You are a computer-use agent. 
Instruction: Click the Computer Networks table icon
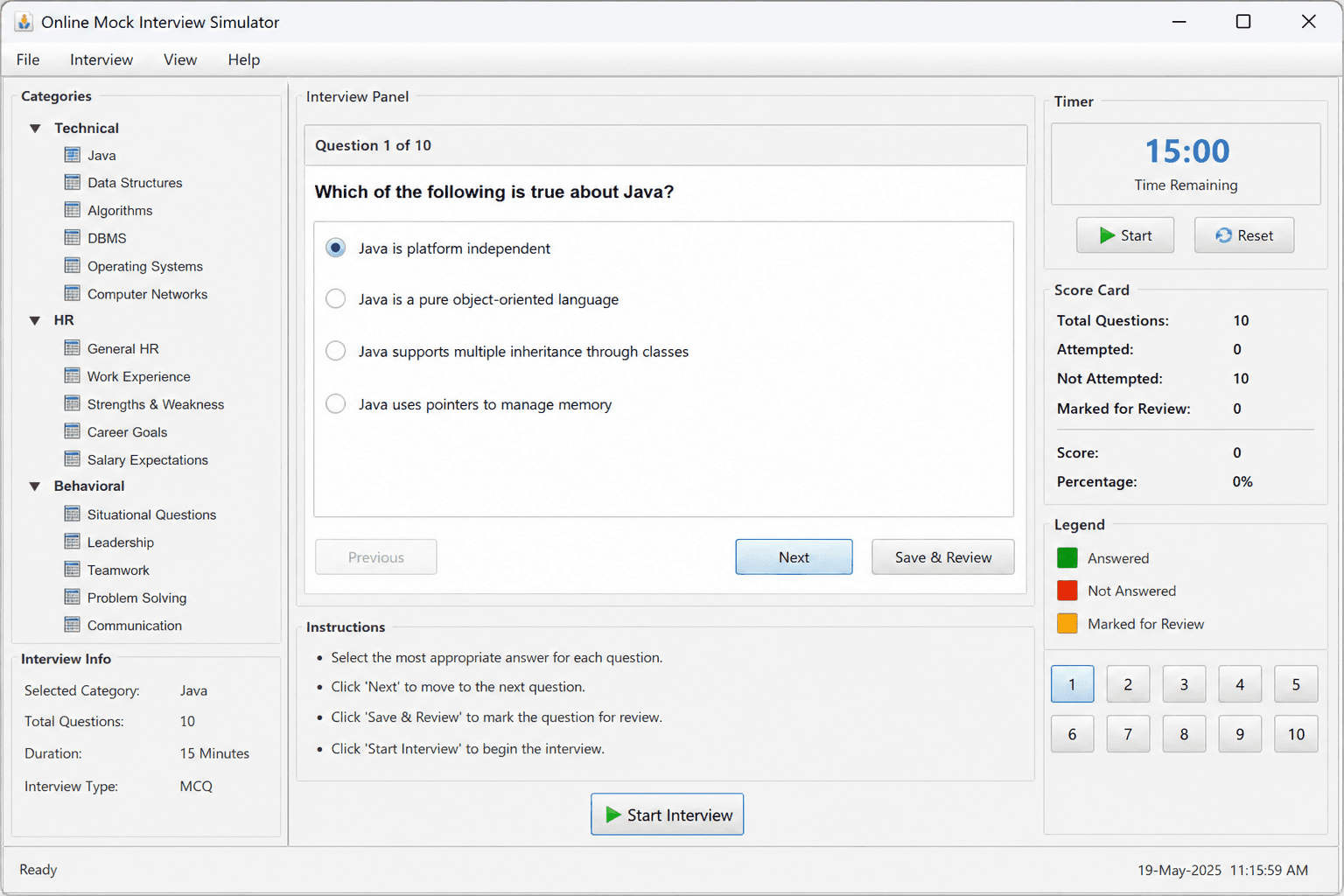point(73,293)
